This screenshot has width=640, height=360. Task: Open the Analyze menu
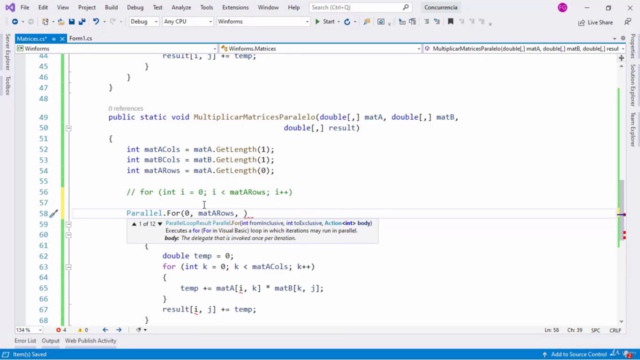point(181,7)
